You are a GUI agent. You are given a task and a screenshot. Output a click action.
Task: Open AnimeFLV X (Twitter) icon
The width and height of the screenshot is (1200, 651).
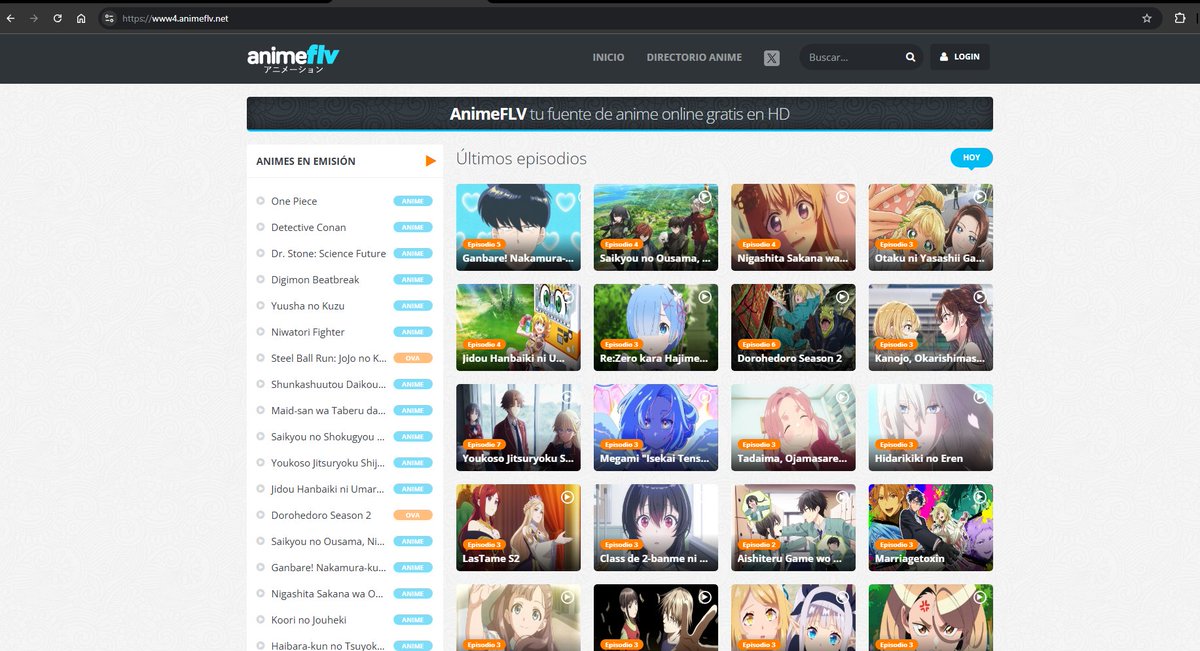(772, 57)
